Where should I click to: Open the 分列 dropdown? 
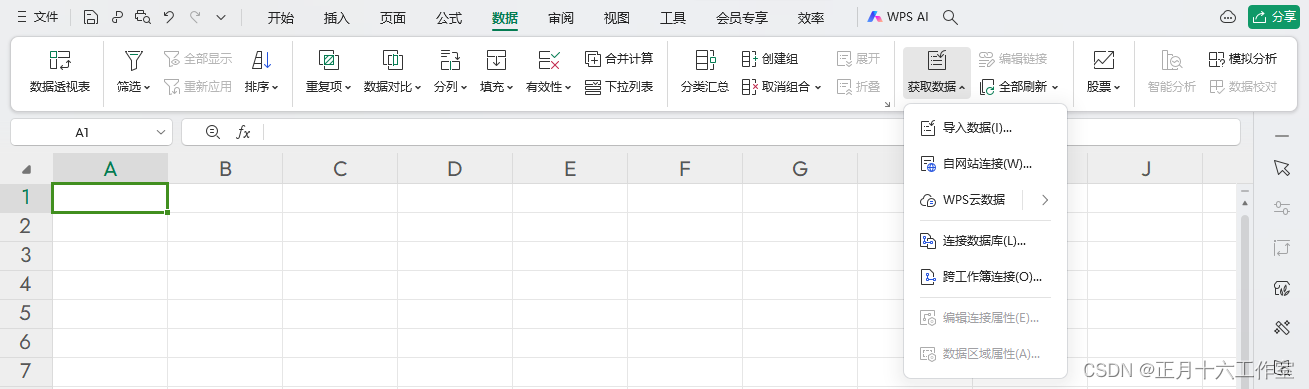click(450, 72)
